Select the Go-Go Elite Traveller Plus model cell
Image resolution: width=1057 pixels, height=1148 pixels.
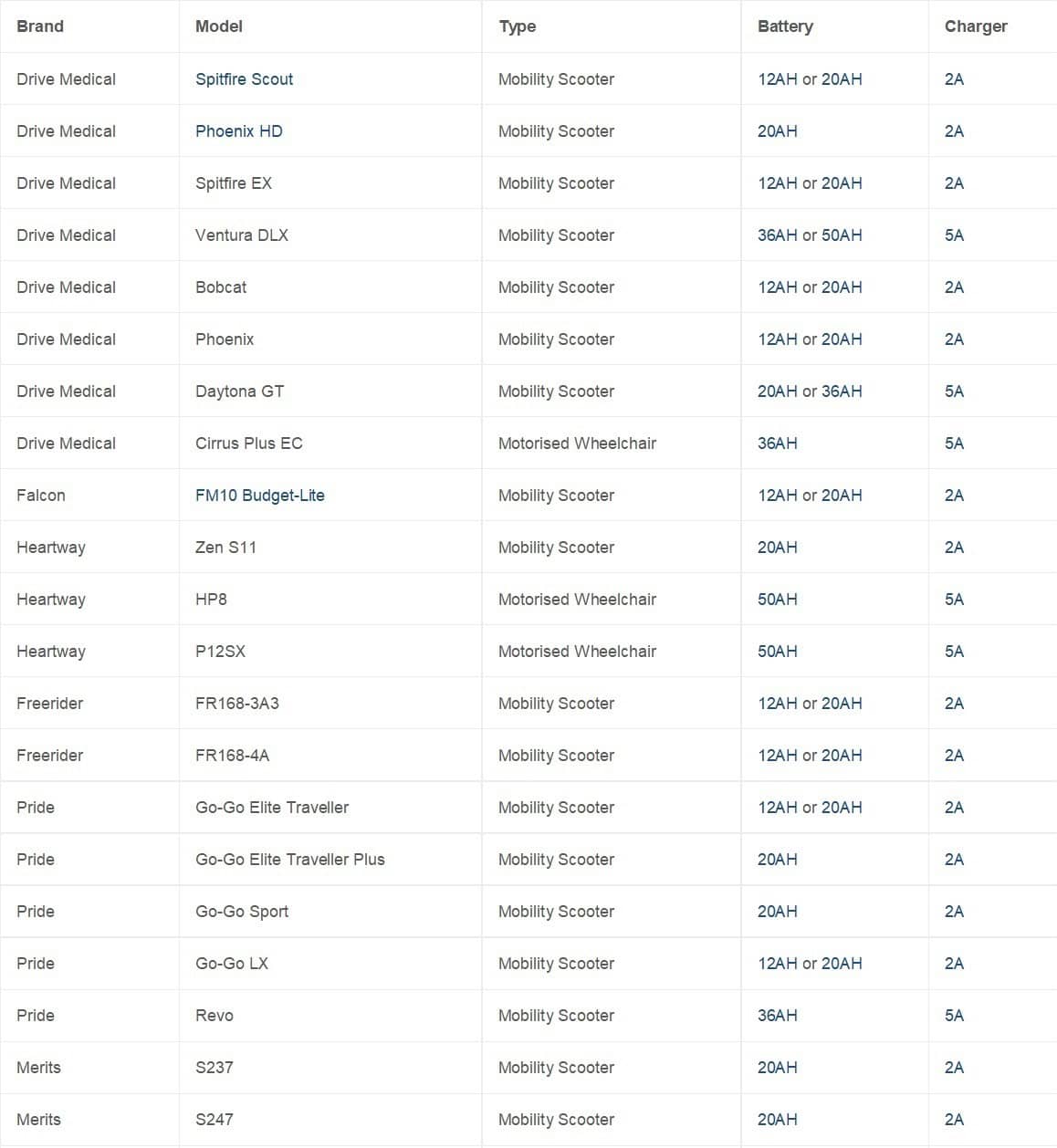289,860
